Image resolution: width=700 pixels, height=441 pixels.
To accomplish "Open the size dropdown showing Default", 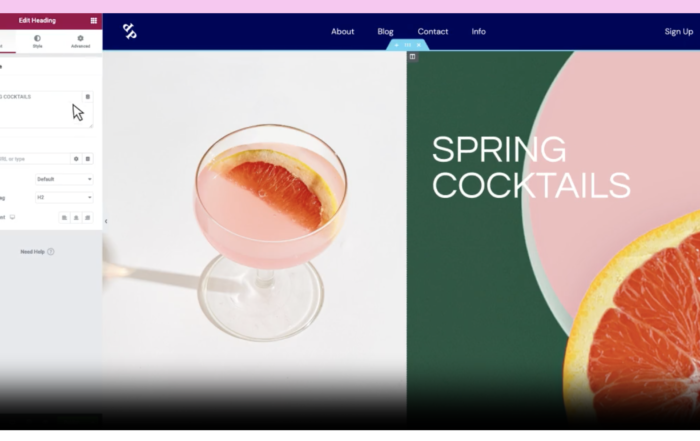I will pos(64,179).
